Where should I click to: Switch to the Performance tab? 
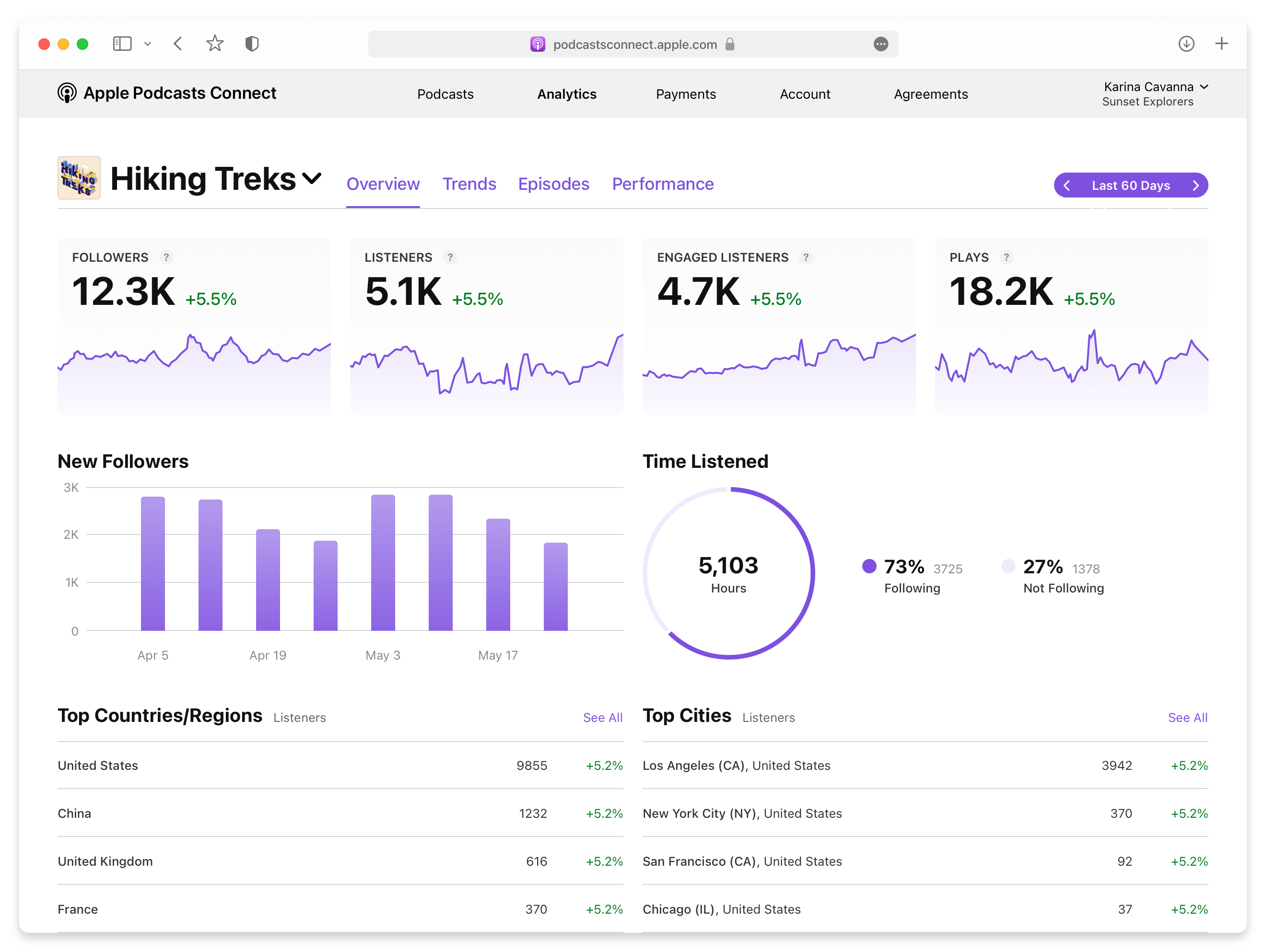tap(663, 184)
